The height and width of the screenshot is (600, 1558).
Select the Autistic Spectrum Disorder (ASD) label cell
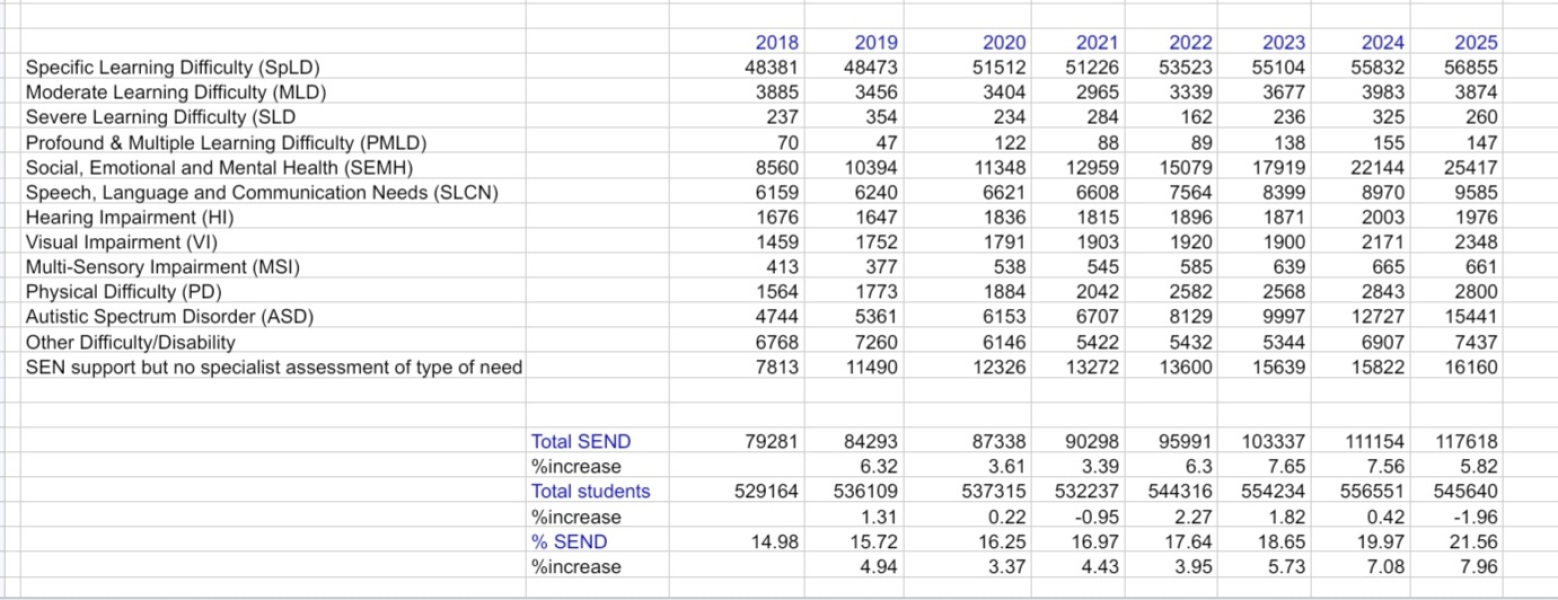click(170, 318)
